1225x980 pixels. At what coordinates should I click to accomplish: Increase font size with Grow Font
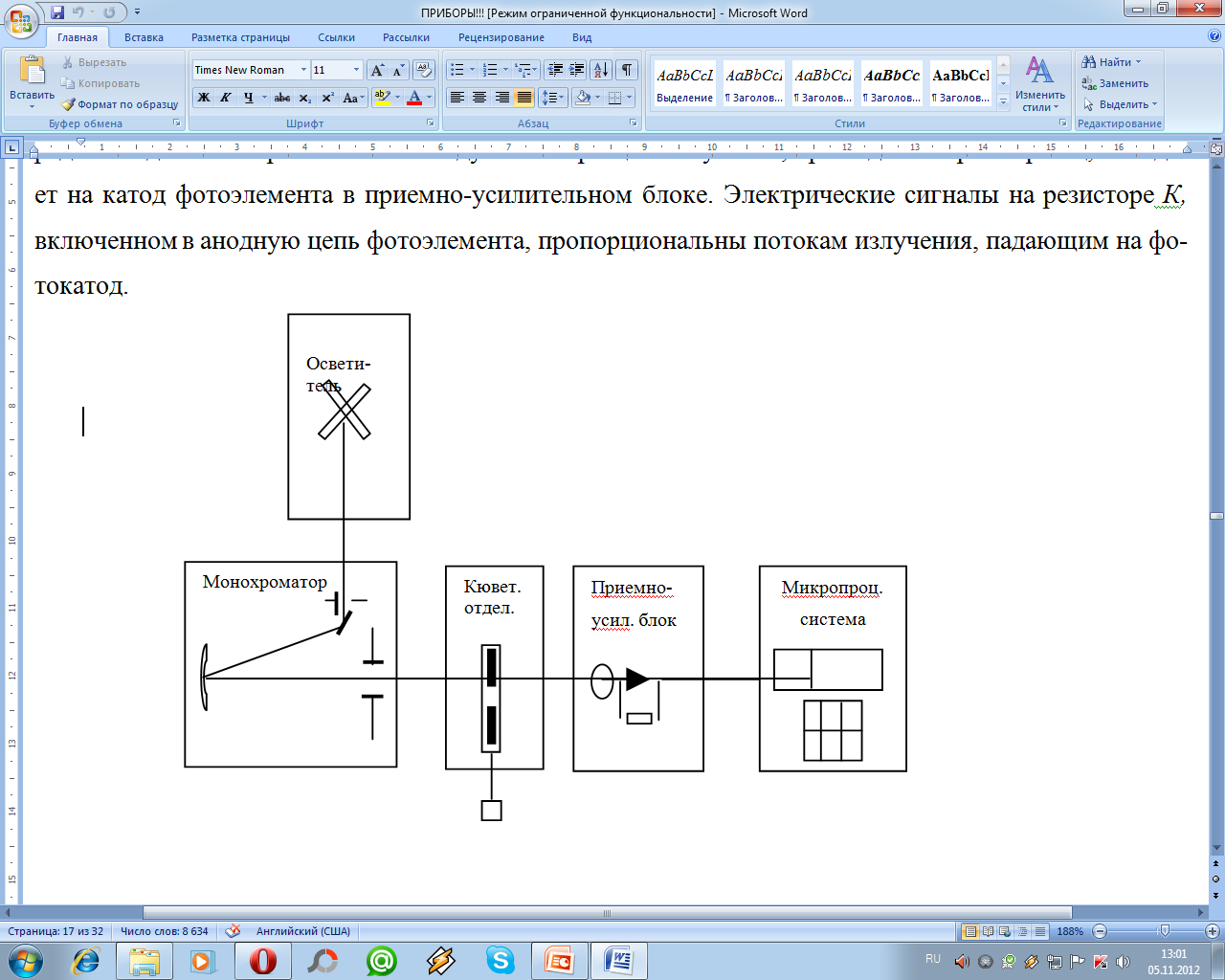point(377,70)
